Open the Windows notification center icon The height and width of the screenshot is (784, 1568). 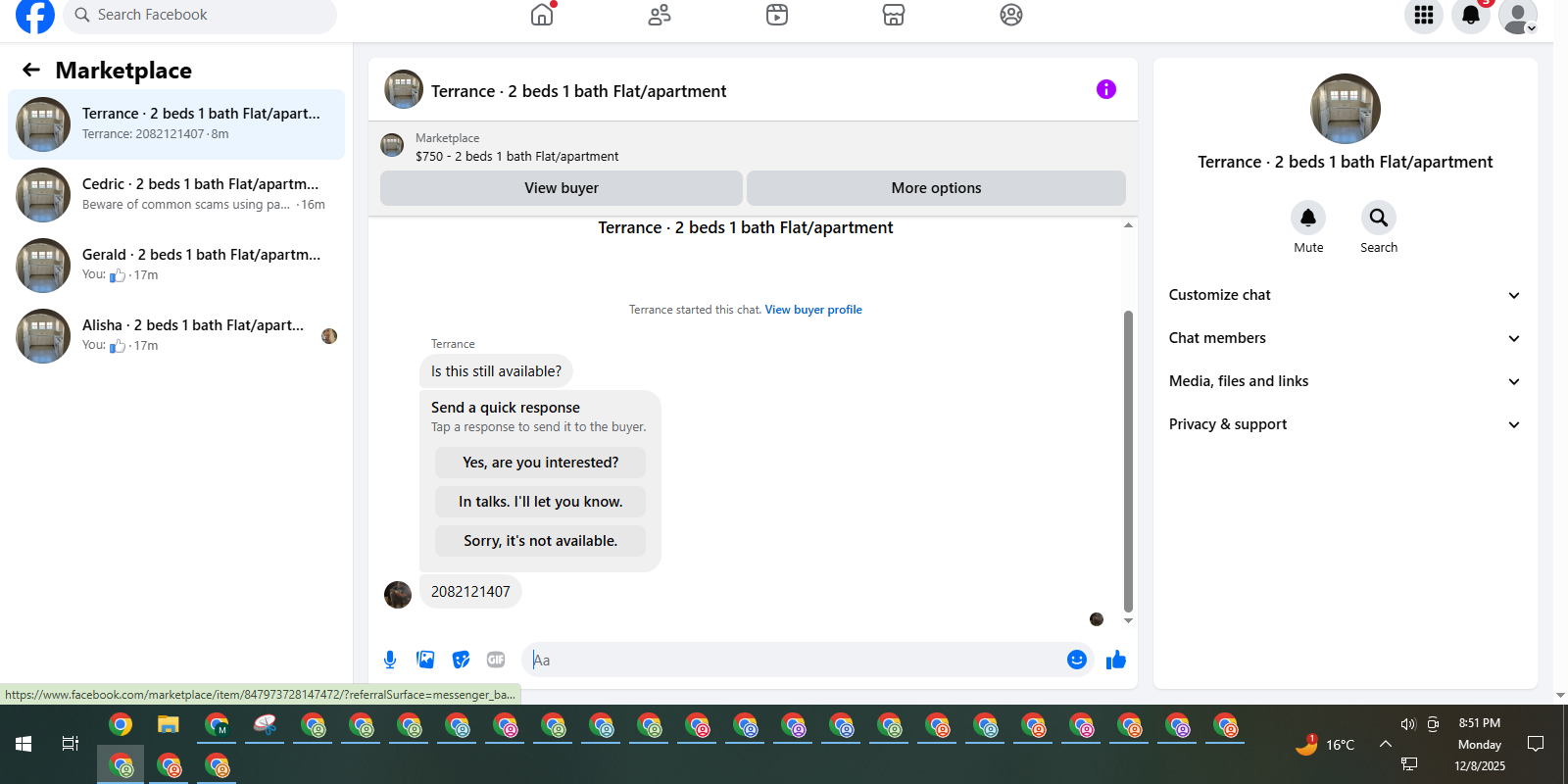tap(1536, 744)
